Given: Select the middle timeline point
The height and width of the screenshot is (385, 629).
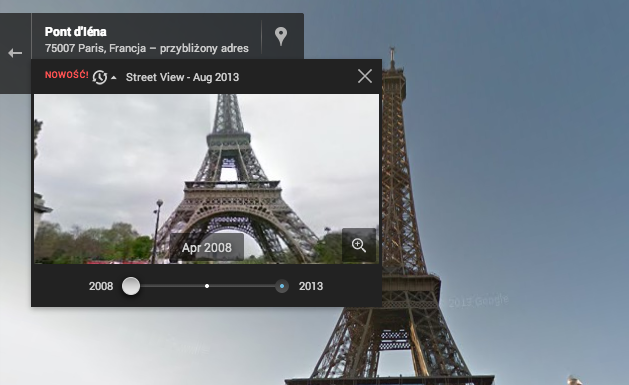Looking at the screenshot, I should (207, 286).
